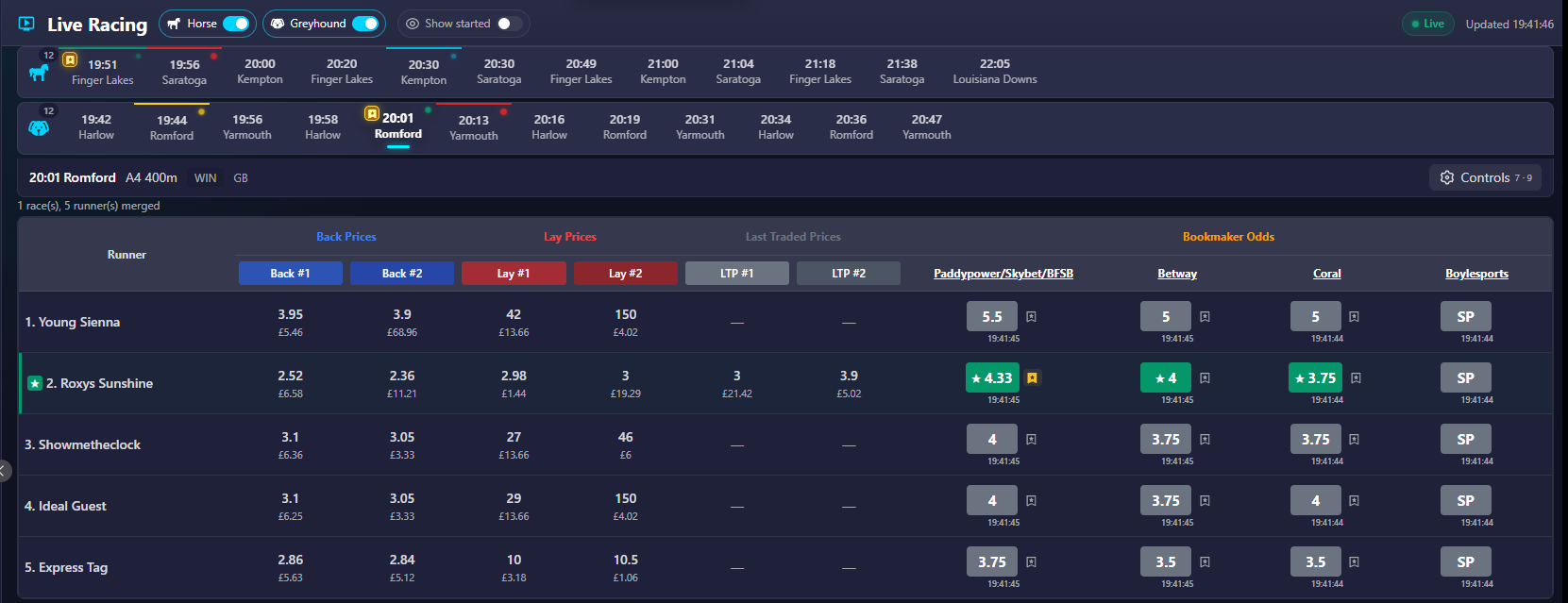Open the Betway bookmaker link
Screen dimensions: 1568x603
pyautogui.click(x=1177, y=274)
